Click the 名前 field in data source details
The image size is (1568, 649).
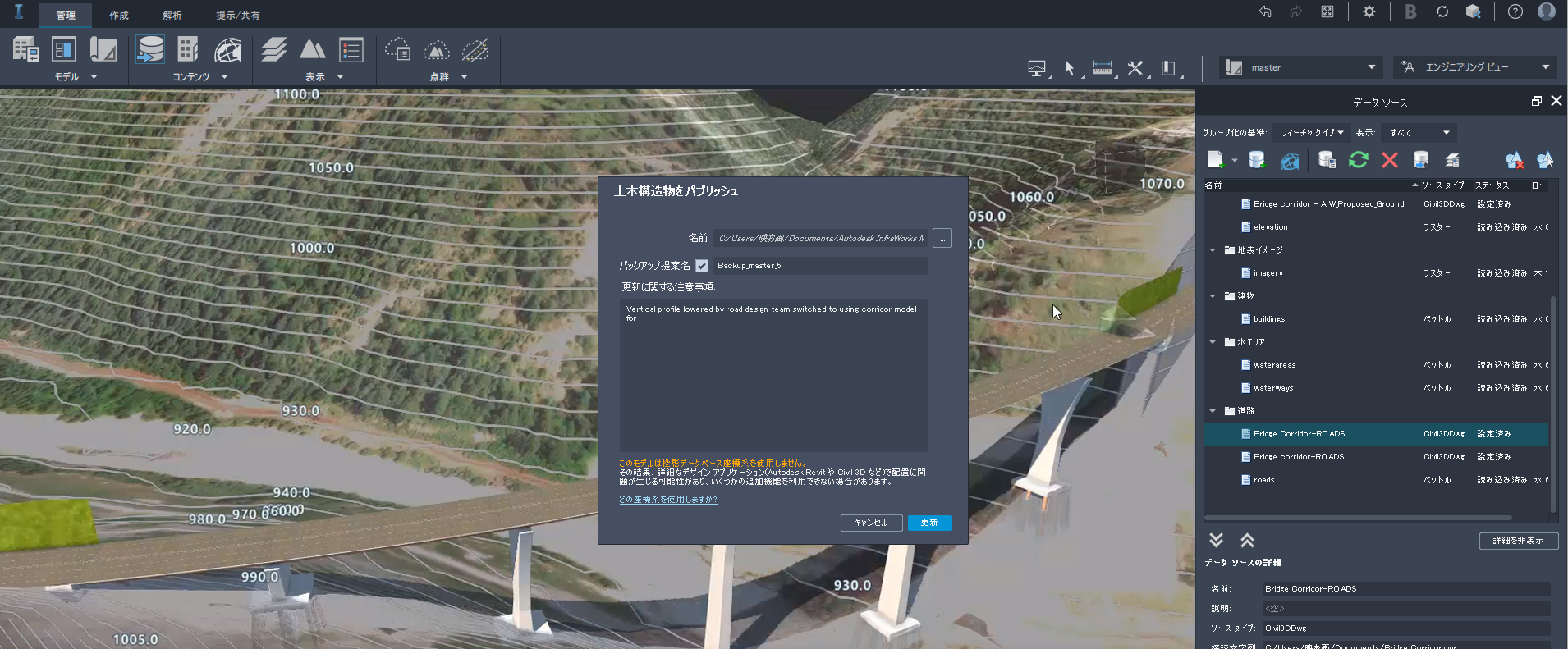click(x=1406, y=589)
